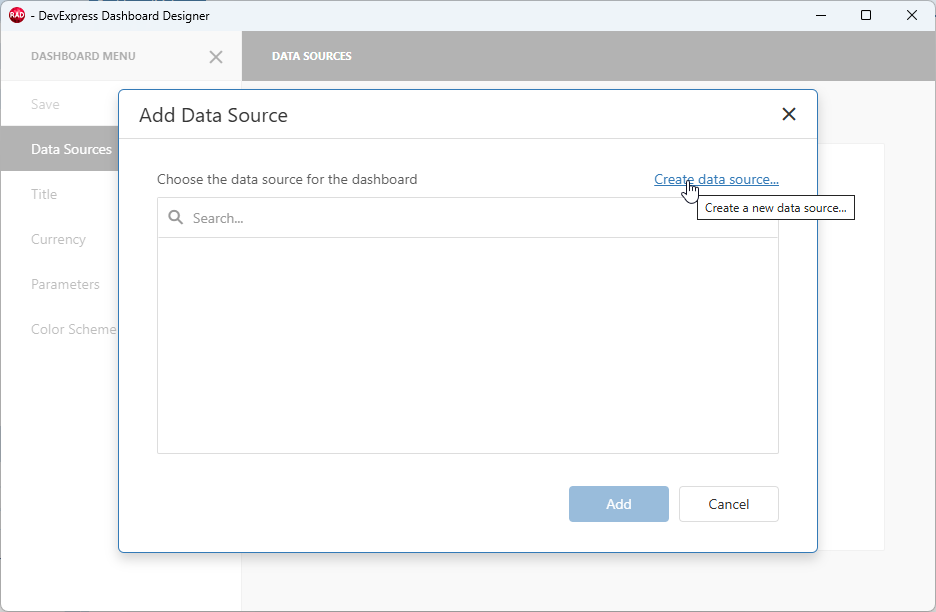Image resolution: width=936 pixels, height=612 pixels.
Task: Select Save in the dashboard menu
Action: pos(45,104)
